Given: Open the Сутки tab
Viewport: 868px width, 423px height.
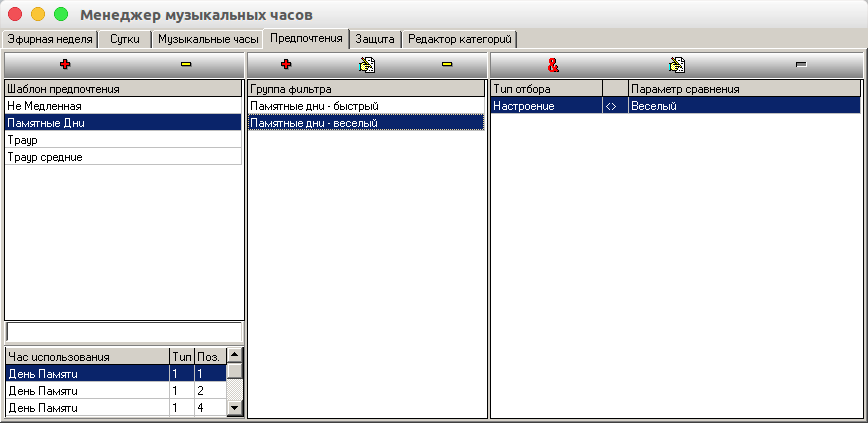Looking at the screenshot, I should coord(125,39).
